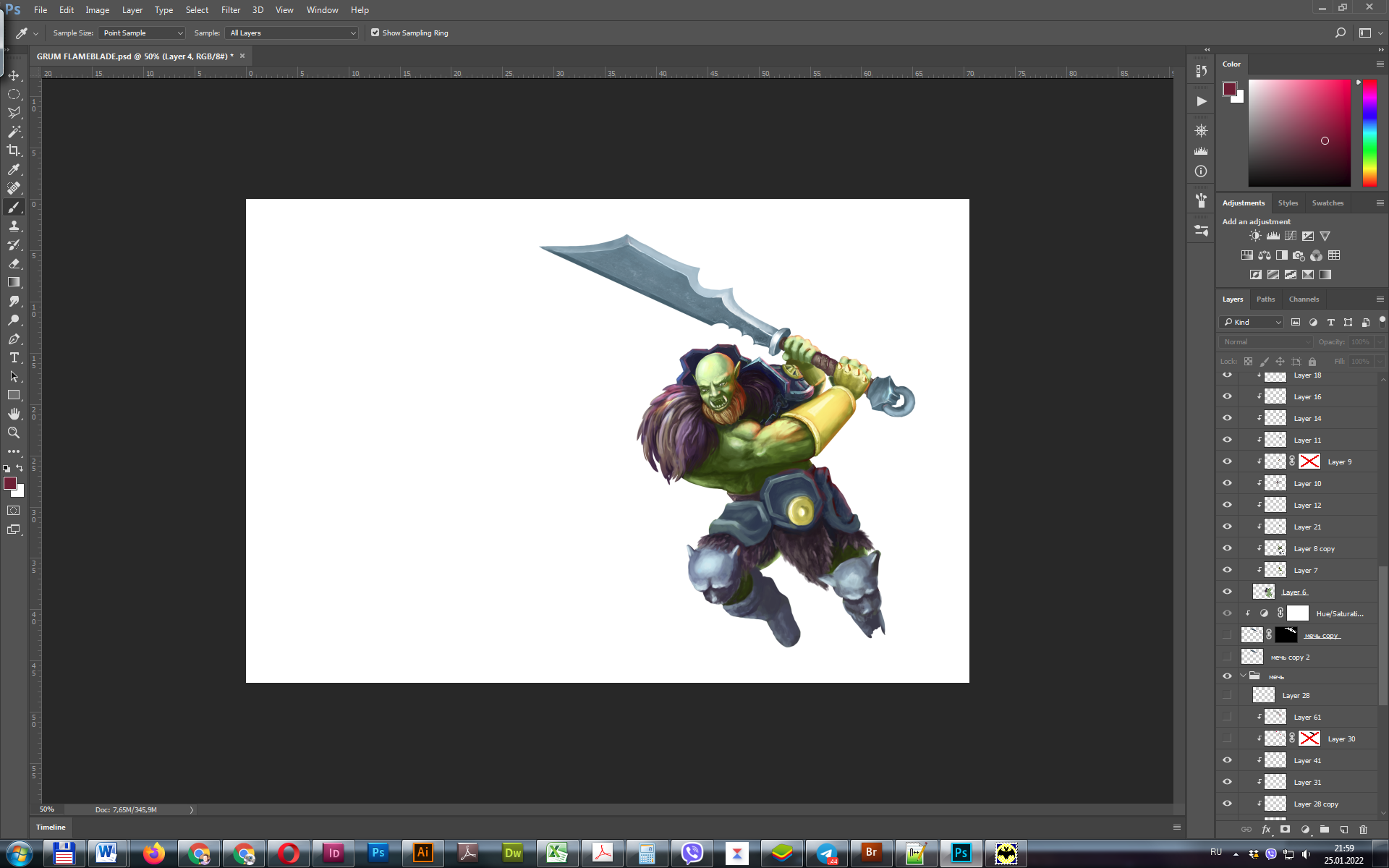Select the Magic Wand tool
This screenshot has height=868, width=1389.
(x=14, y=132)
